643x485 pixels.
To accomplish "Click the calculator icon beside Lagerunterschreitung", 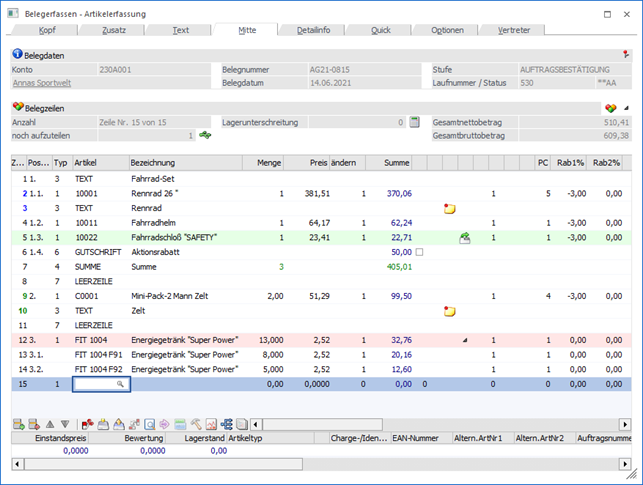I will [412, 122].
